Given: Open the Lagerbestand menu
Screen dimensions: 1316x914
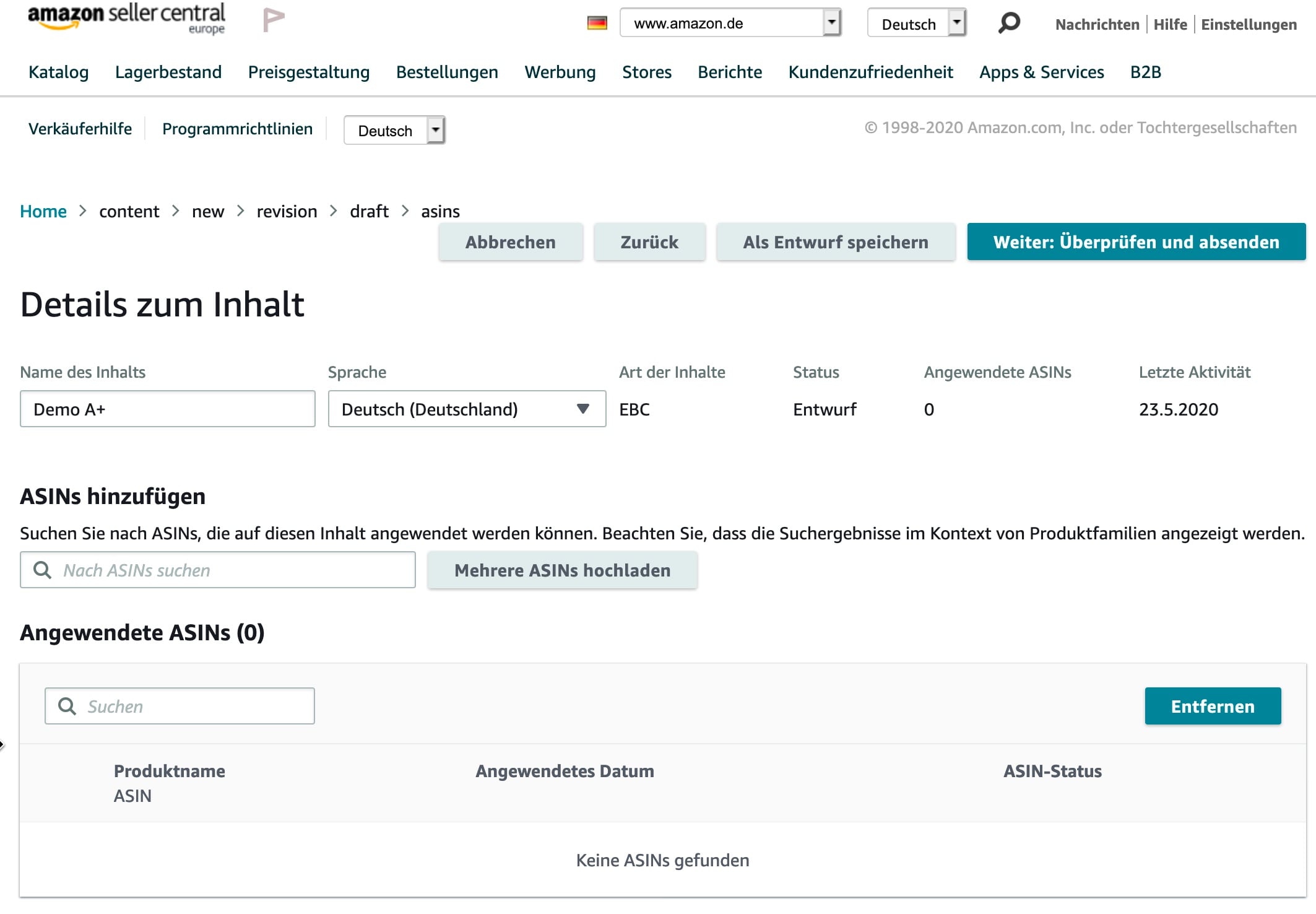Looking at the screenshot, I should pyautogui.click(x=168, y=72).
